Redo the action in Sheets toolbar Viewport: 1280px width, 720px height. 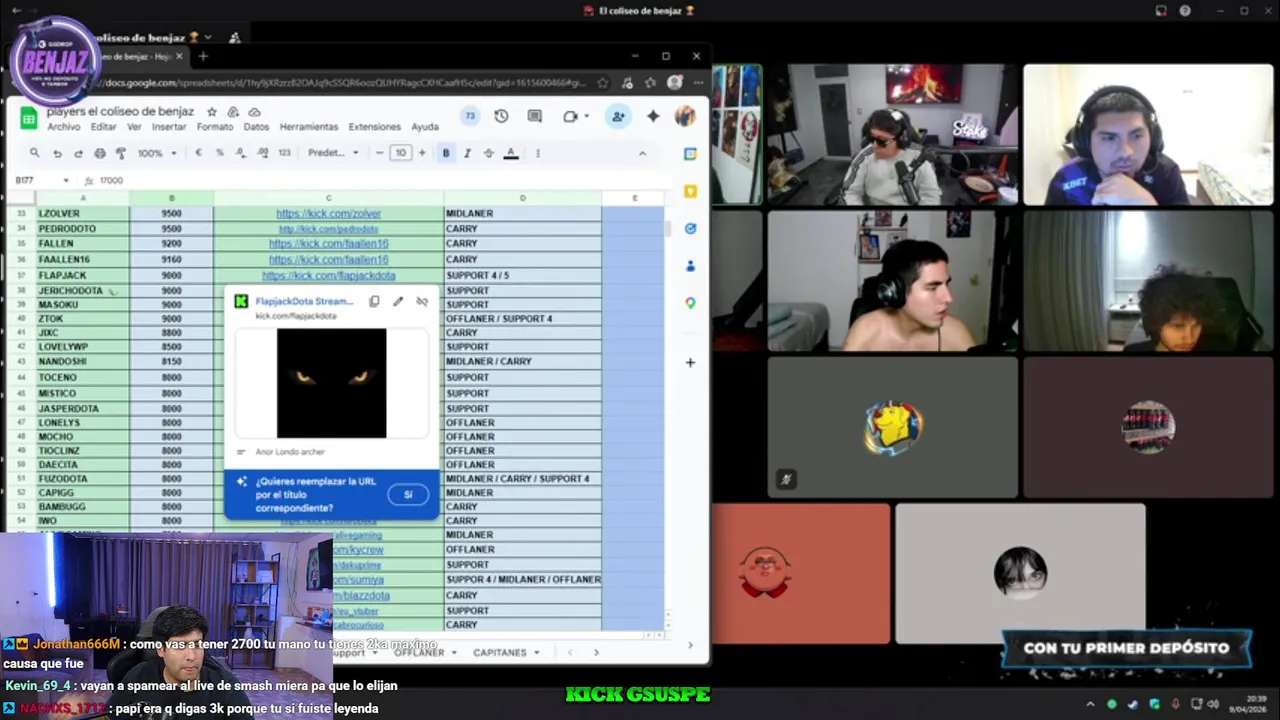click(78, 153)
